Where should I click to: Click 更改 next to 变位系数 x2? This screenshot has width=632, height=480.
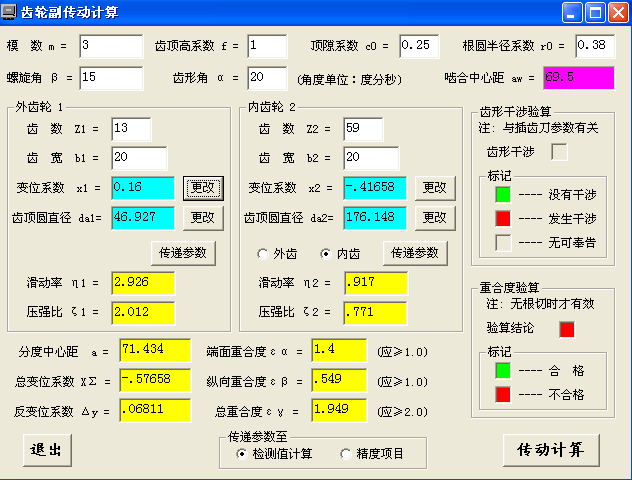coord(435,188)
